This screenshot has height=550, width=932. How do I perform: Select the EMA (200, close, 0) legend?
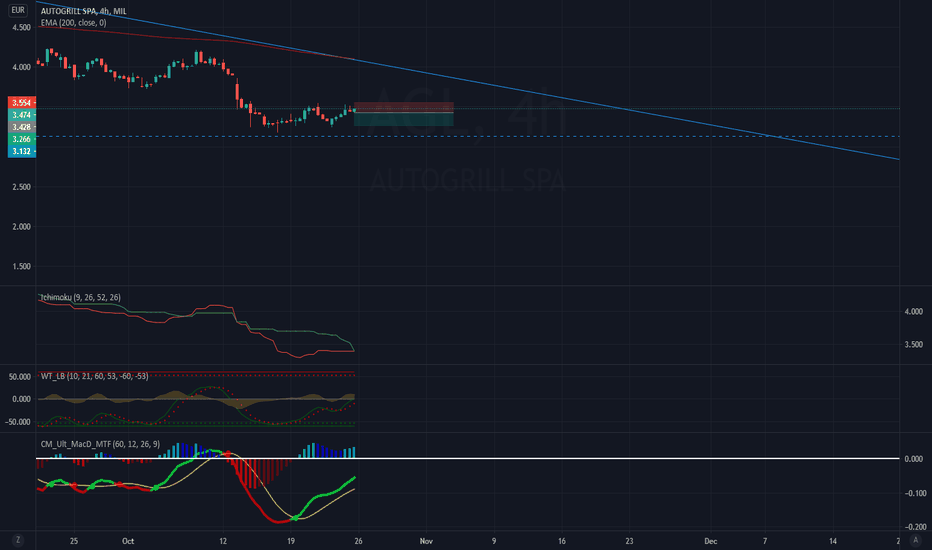pyautogui.click(x=74, y=23)
